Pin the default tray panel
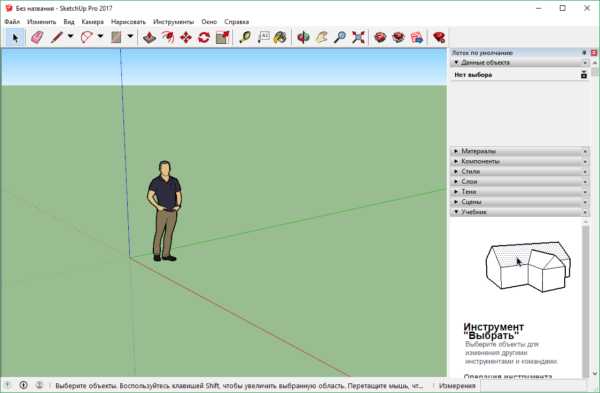 [x=584, y=53]
